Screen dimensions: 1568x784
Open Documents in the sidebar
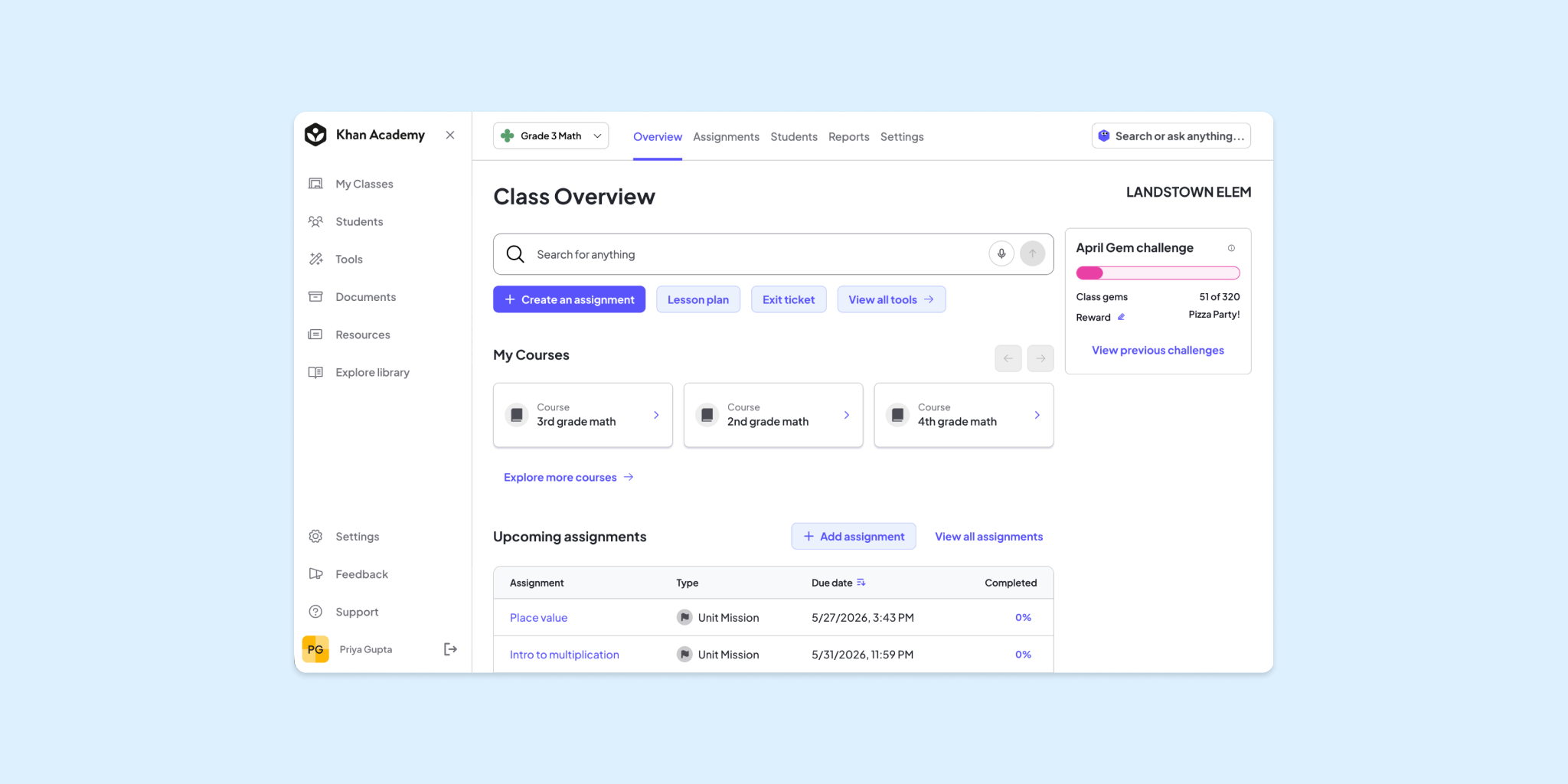tap(352, 296)
